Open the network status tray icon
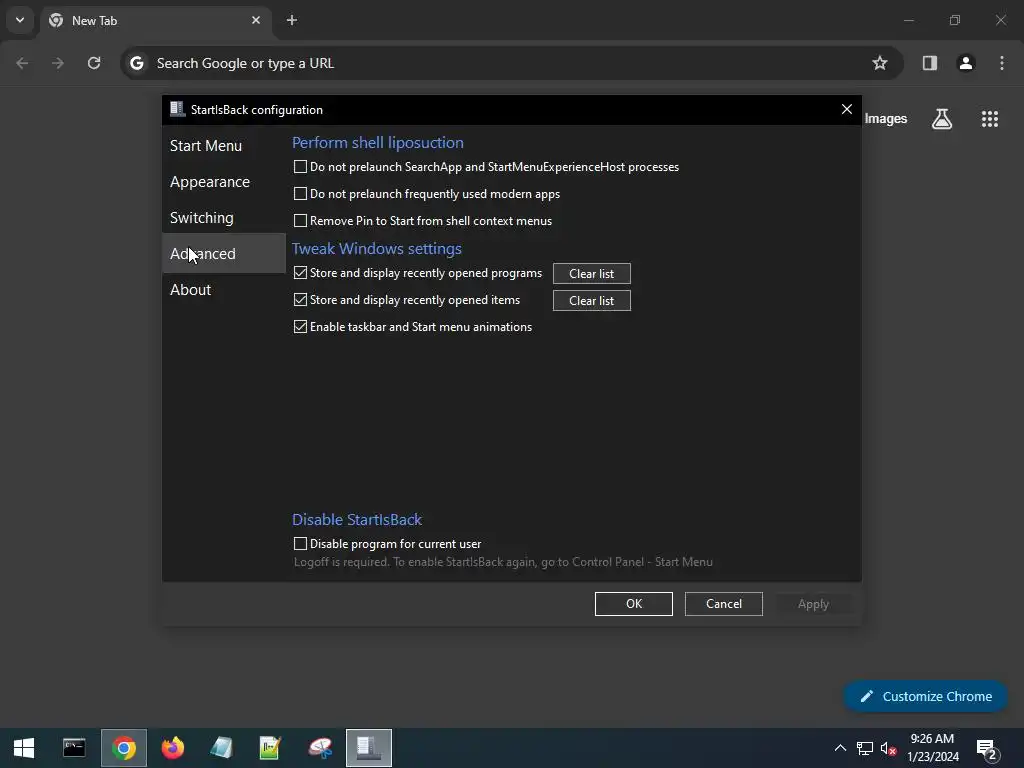This screenshot has height=768, width=1024. click(x=864, y=748)
